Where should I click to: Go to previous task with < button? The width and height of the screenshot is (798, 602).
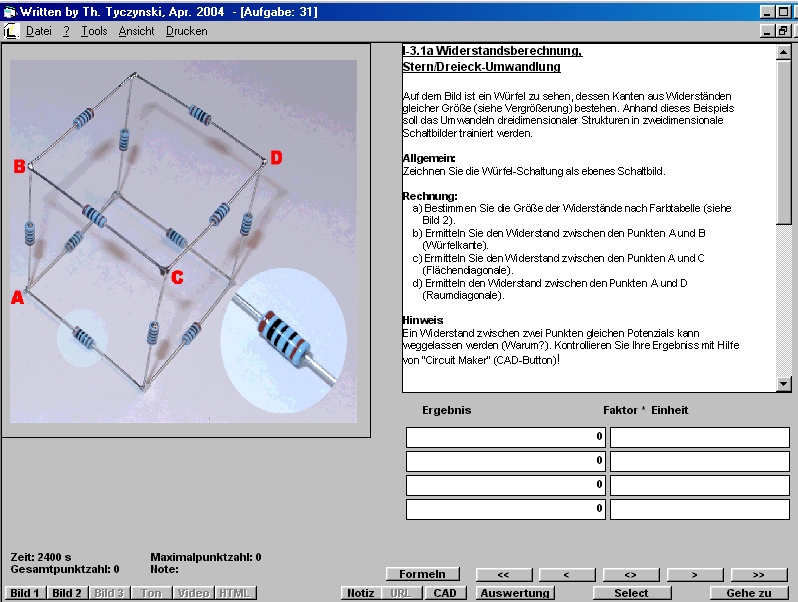tap(567, 574)
